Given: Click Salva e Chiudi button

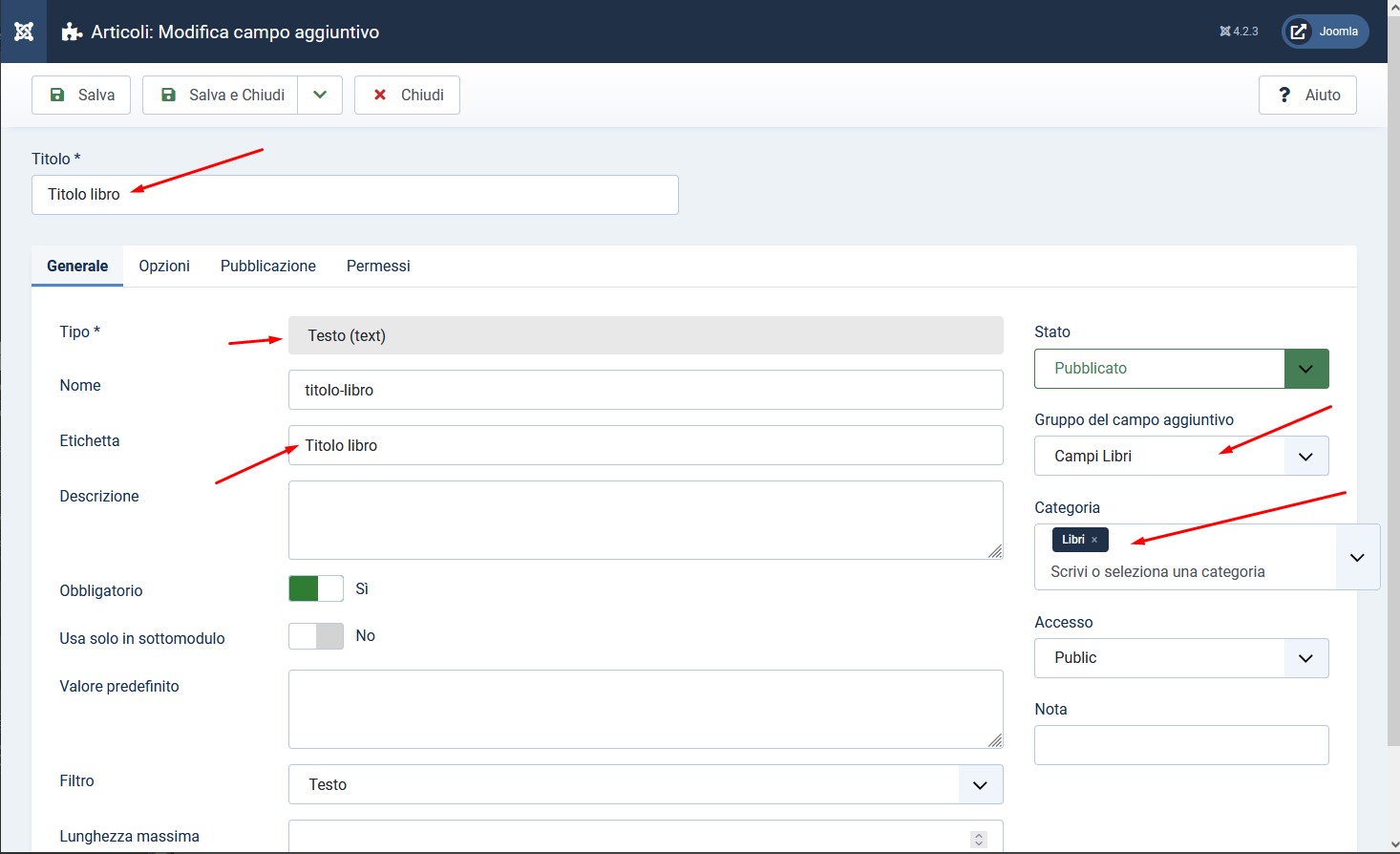Looking at the screenshot, I should (x=221, y=95).
